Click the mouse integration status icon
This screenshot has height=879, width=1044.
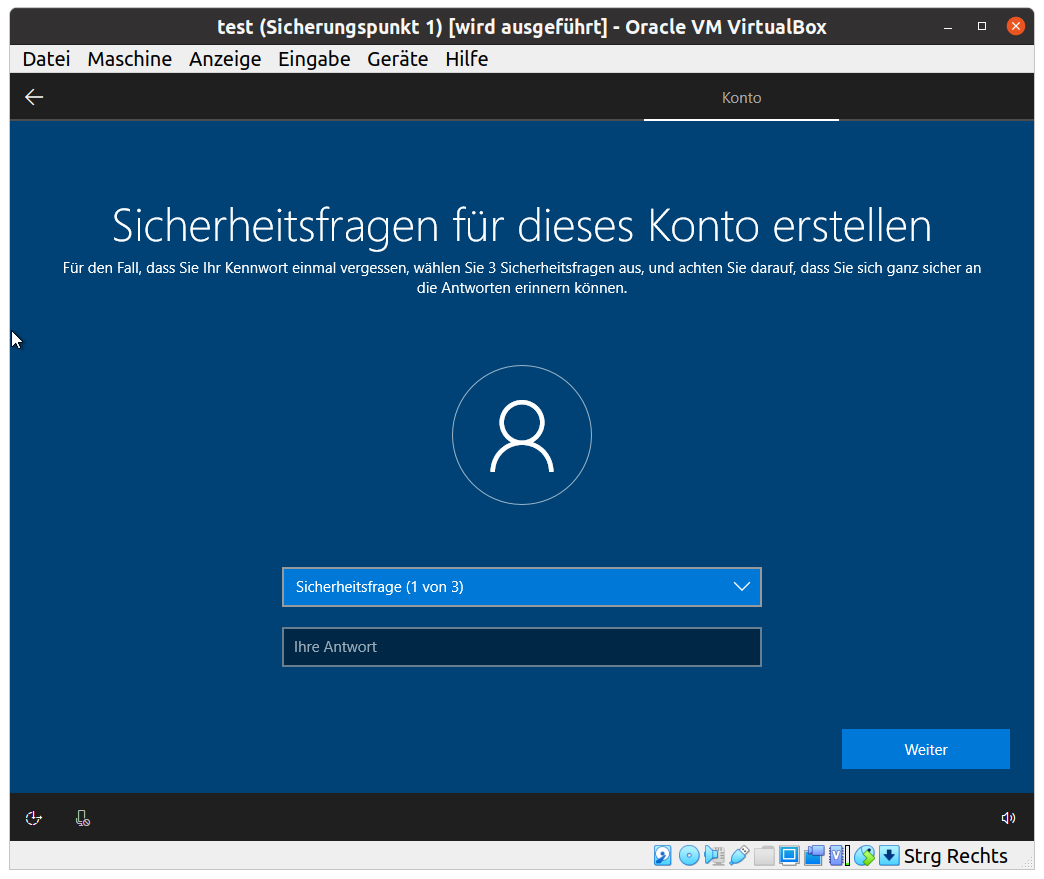coord(864,855)
